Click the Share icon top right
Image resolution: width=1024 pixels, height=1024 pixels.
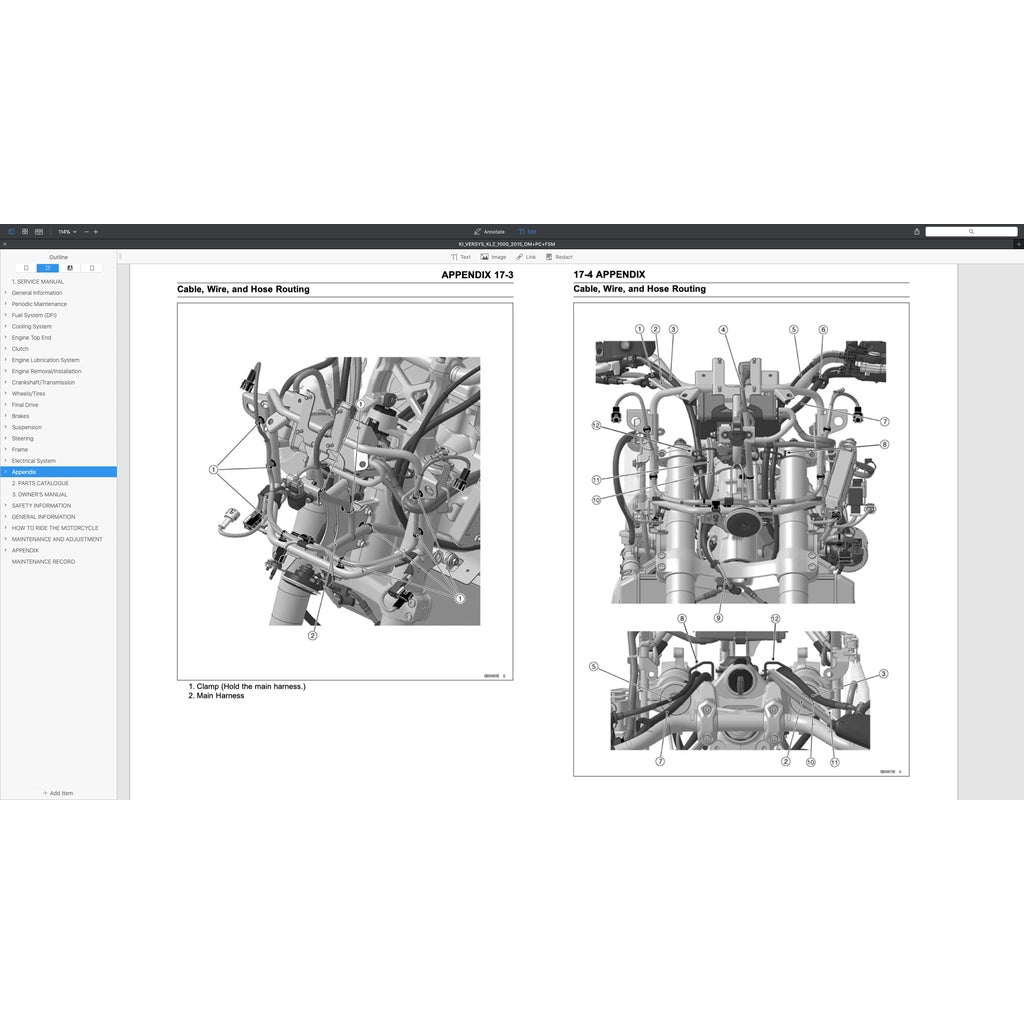(918, 231)
